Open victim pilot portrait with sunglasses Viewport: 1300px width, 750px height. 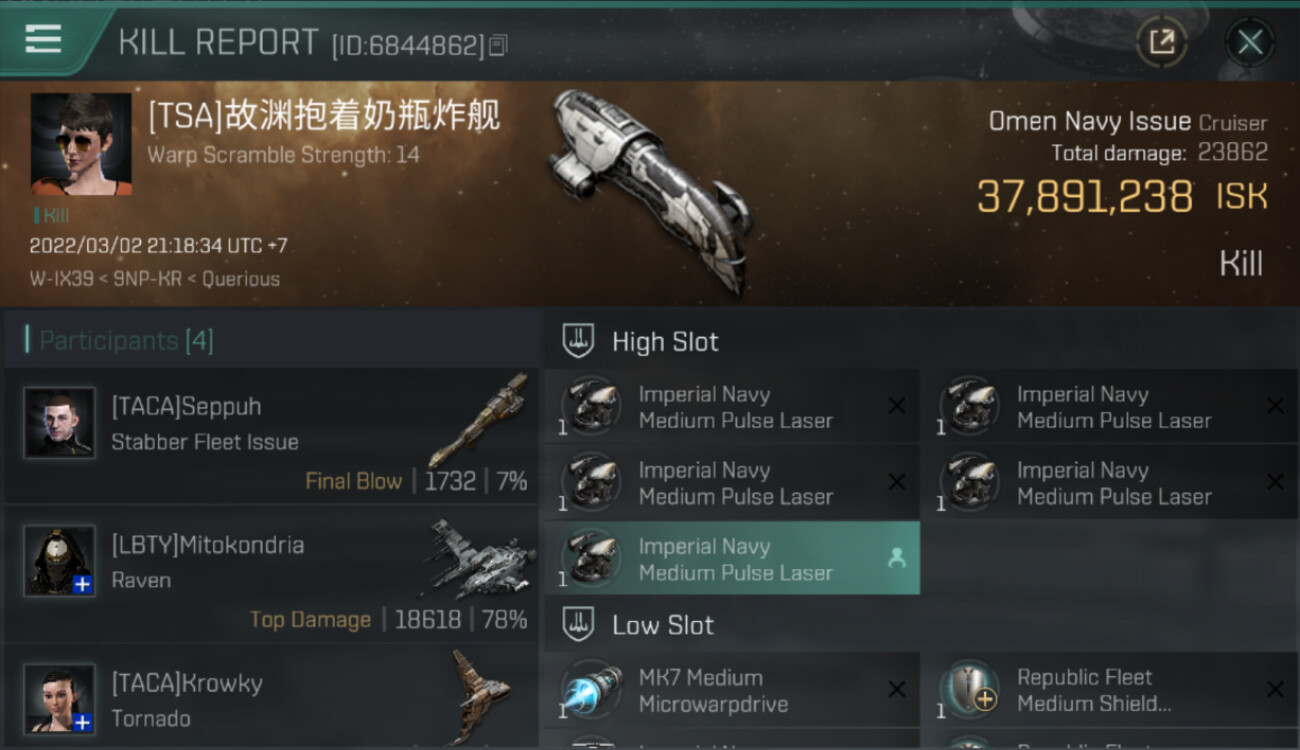coord(81,144)
